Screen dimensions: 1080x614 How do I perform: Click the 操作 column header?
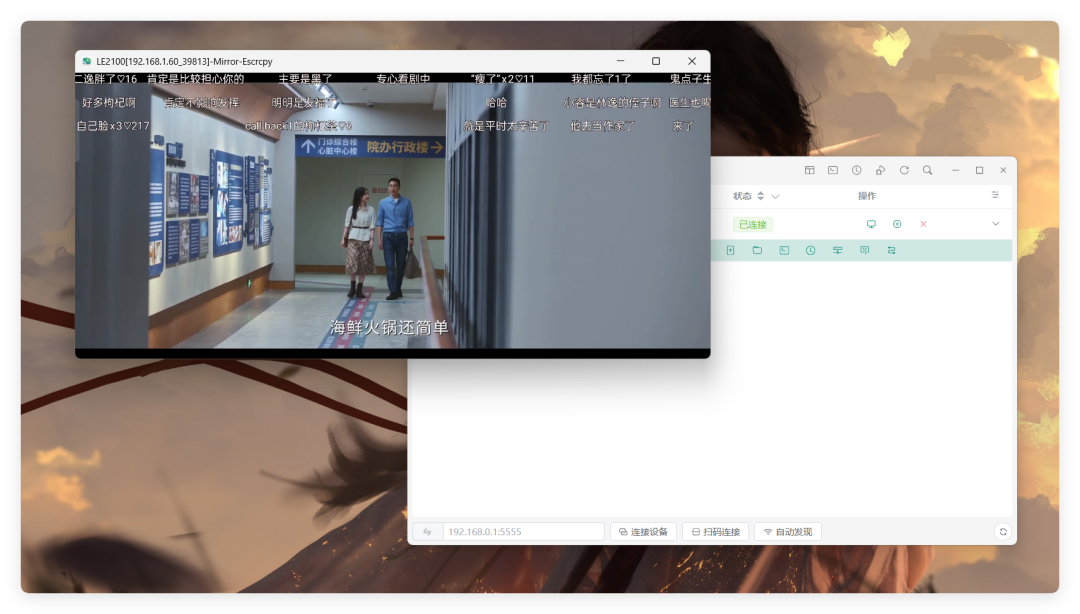[x=866, y=196]
